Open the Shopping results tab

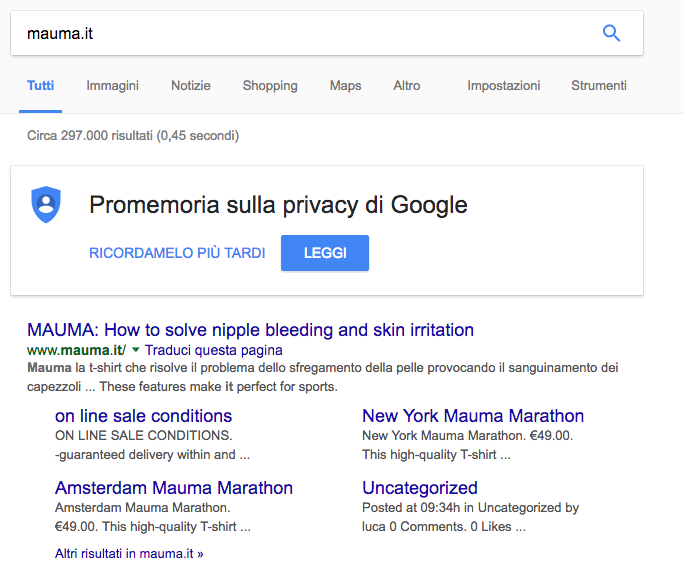(270, 86)
